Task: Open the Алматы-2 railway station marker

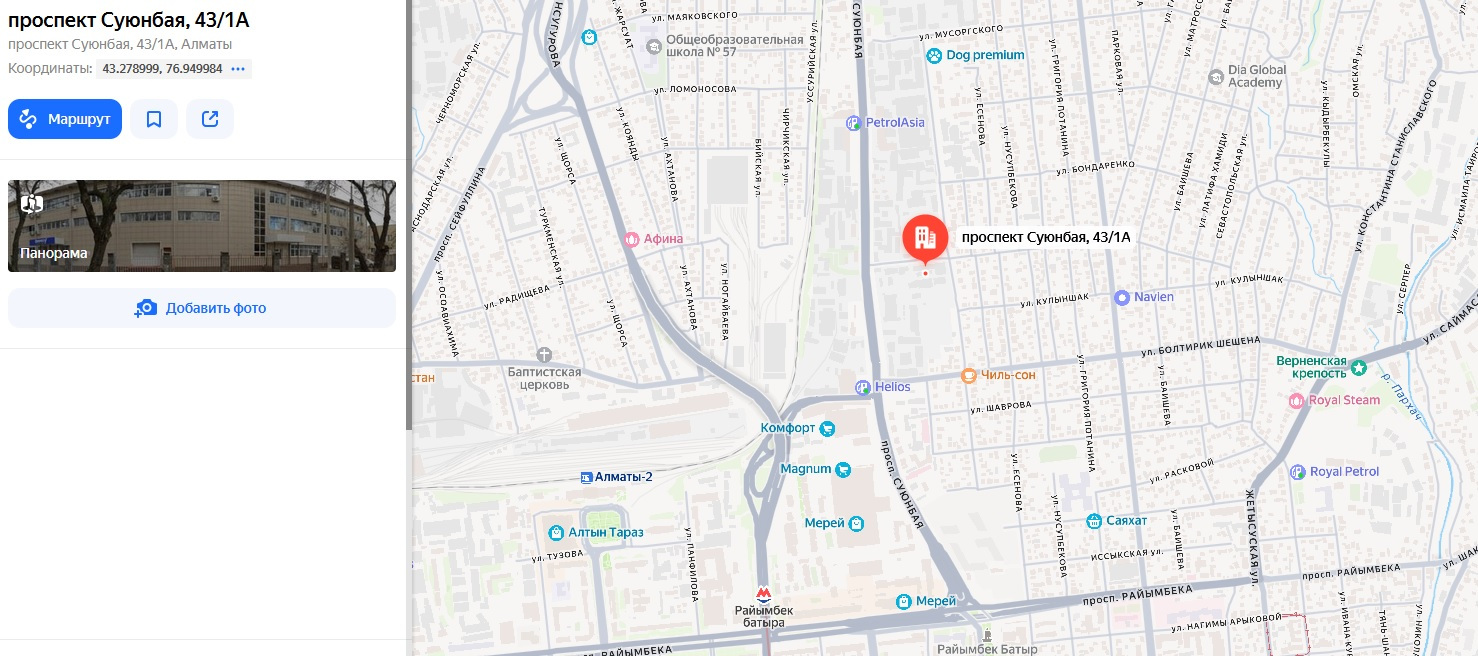Action: coord(586,477)
